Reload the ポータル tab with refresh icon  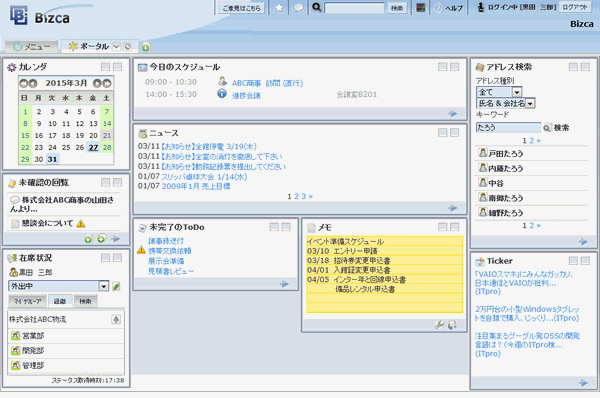coord(128,46)
